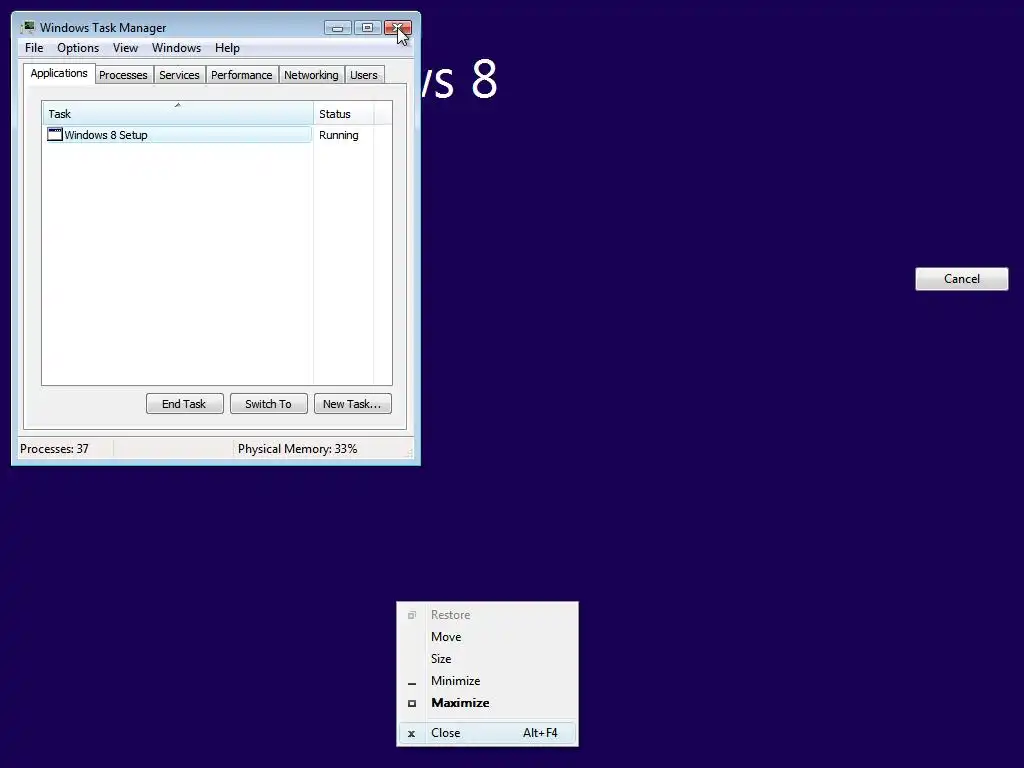Click the Processes: 37 status bar entry

pyautogui.click(x=54, y=449)
